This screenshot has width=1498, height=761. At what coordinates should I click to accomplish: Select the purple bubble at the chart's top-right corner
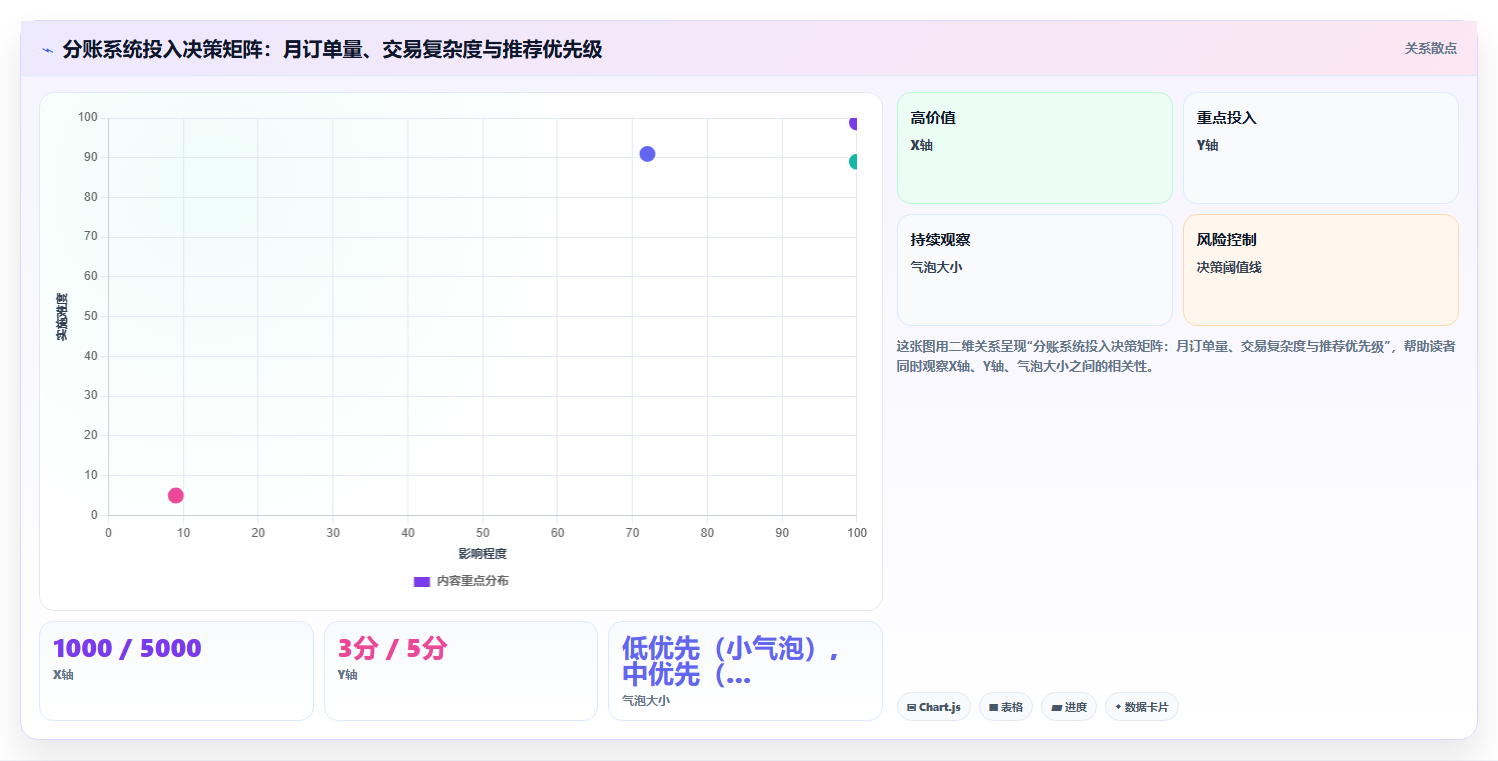coord(853,123)
